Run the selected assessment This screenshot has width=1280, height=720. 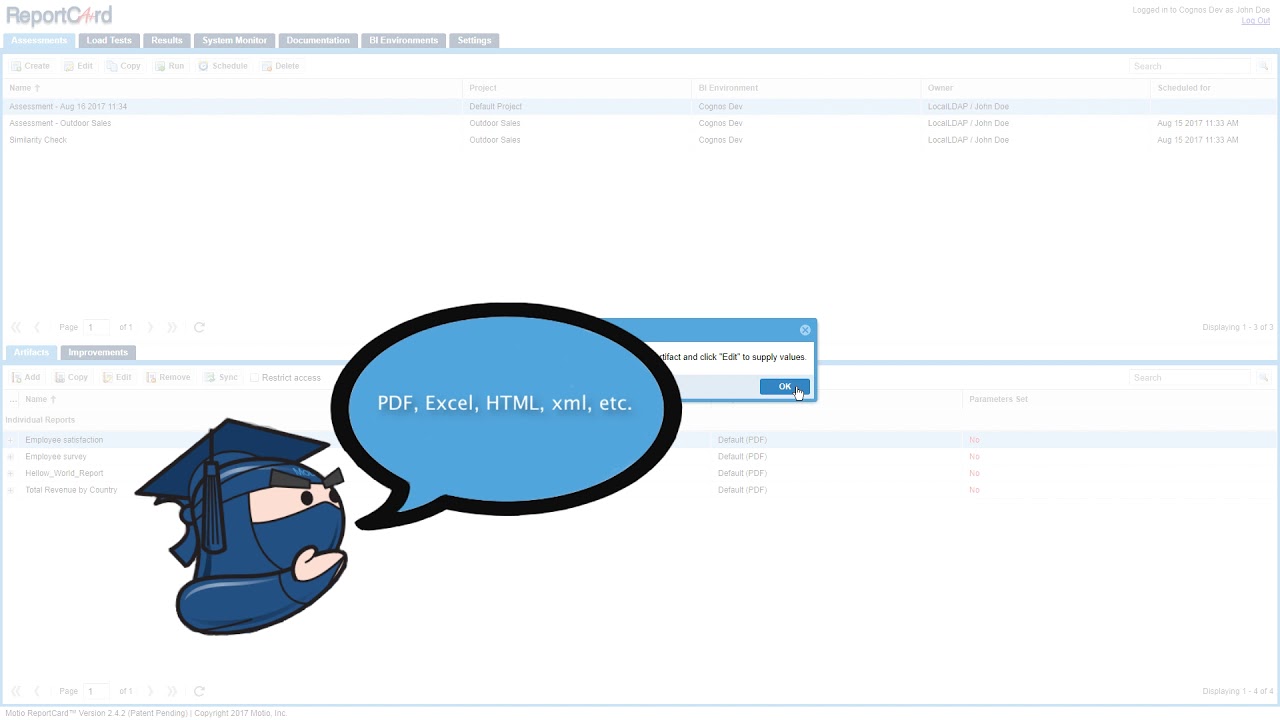coord(169,66)
